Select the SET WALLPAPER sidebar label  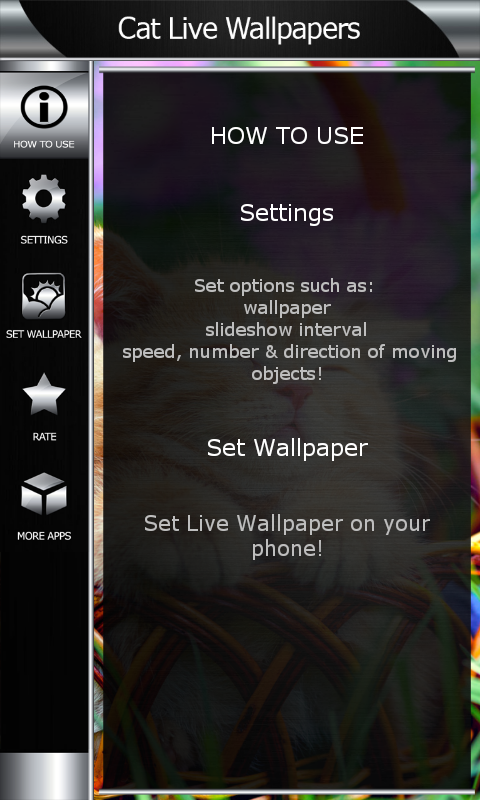(44, 335)
